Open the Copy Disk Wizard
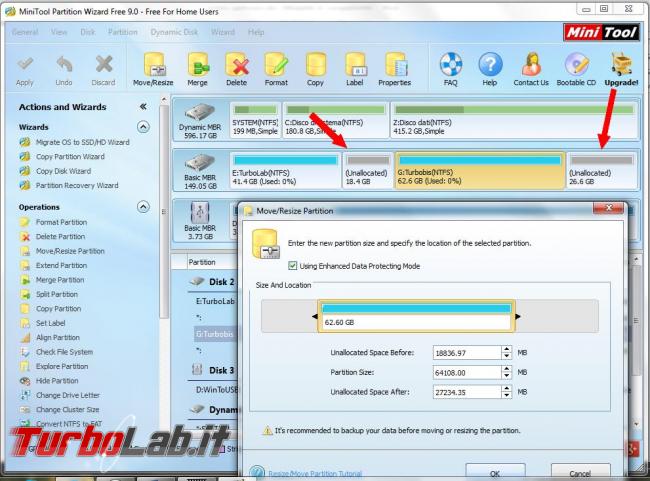Viewport: 650px width, 481px height. [x=63, y=171]
